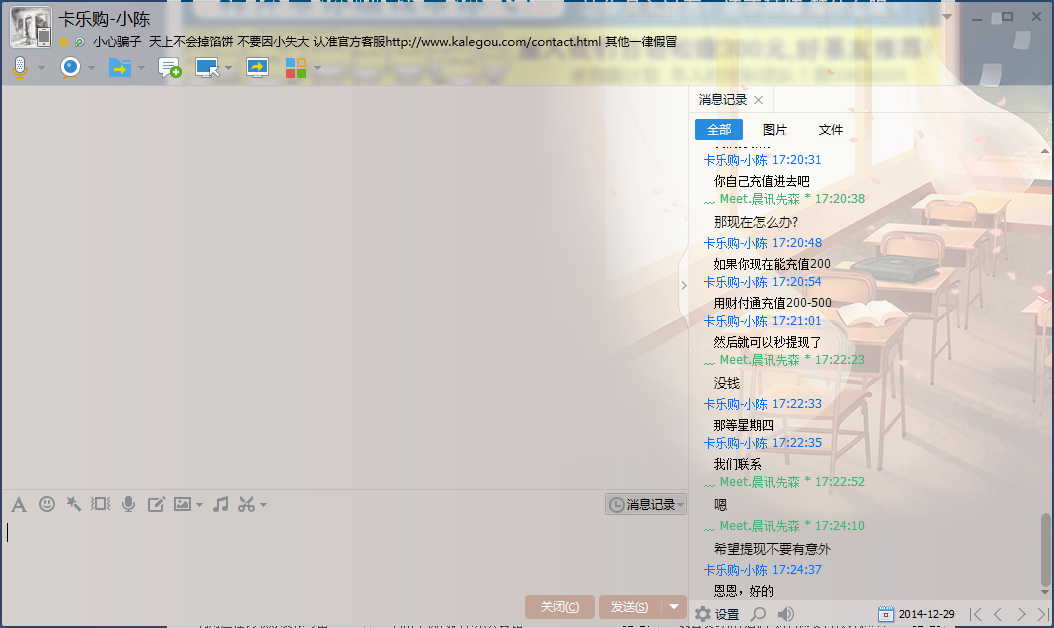Expand the screenshot scissors dropdown arrow
Screen dimensions: 1054x628
click(x=264, y=505)
